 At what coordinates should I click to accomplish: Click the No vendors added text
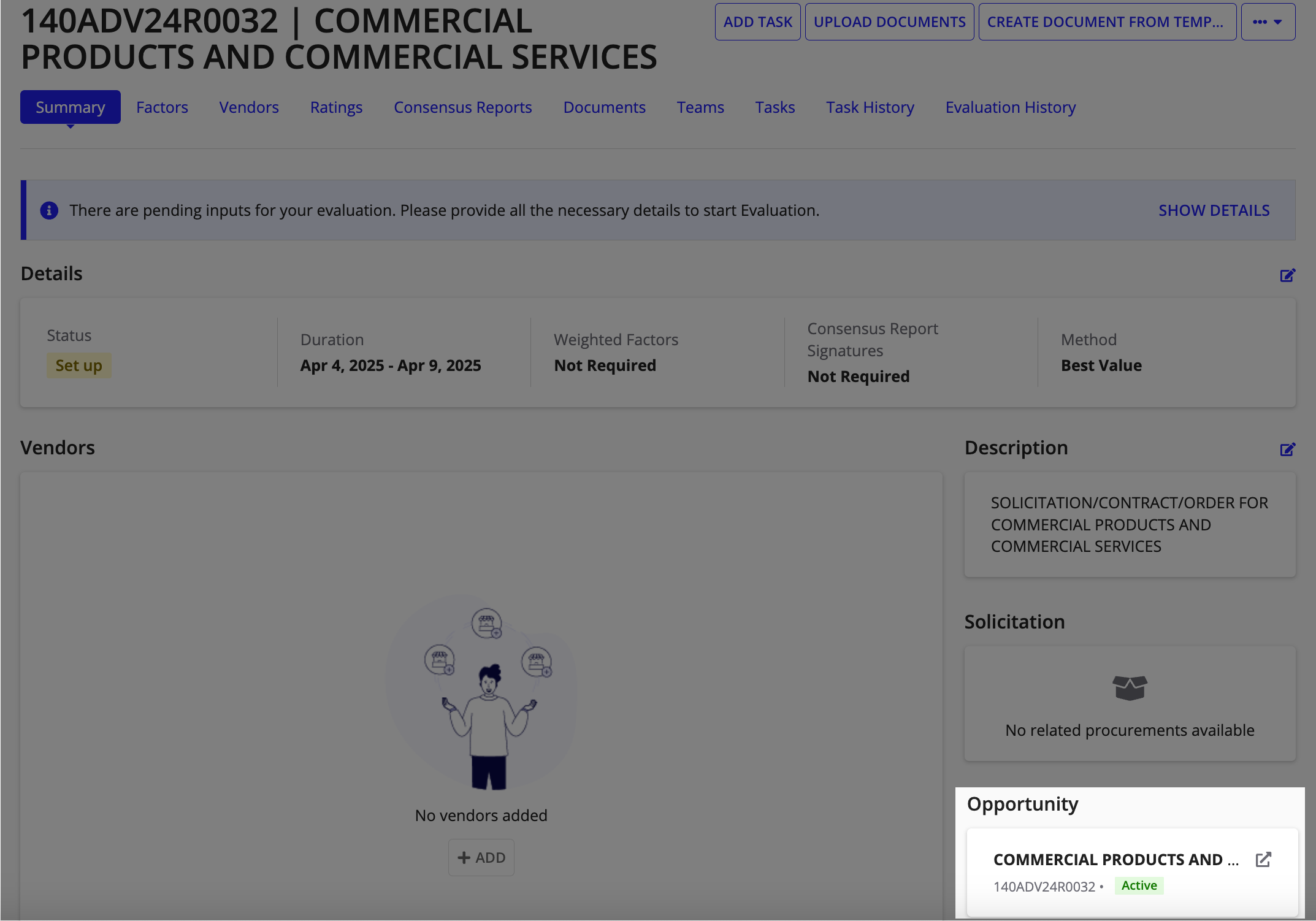[x=481, y=816]
